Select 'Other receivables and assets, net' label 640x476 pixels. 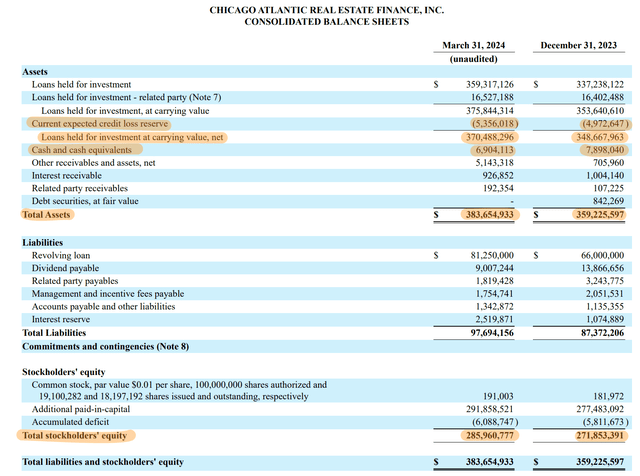(x=93, y=163)
